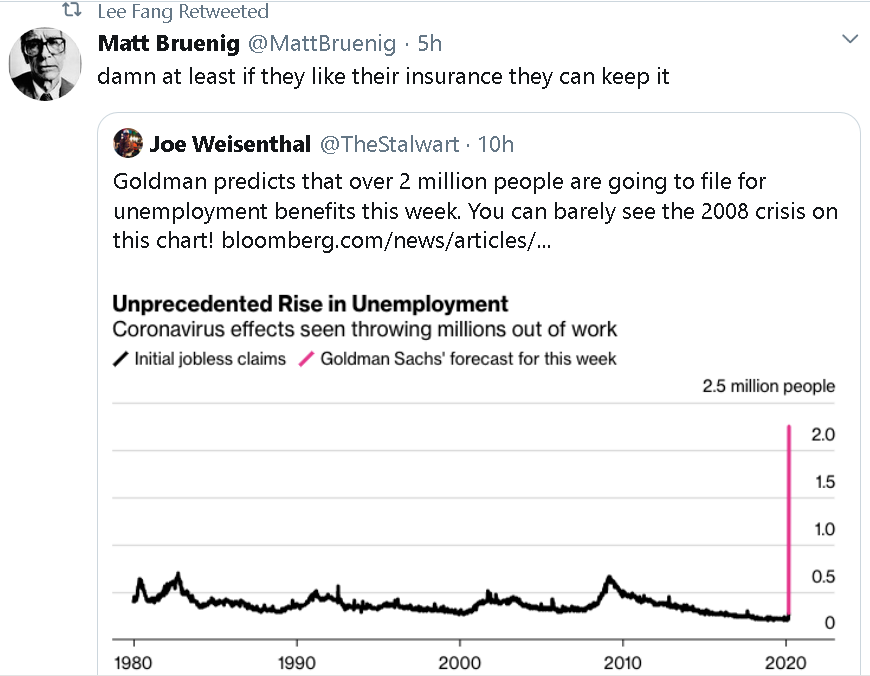The image size is (870, 676).
Task: Click Matt Bruenig's tweet text
Action: pyautogui.click(x=383, y=76)
